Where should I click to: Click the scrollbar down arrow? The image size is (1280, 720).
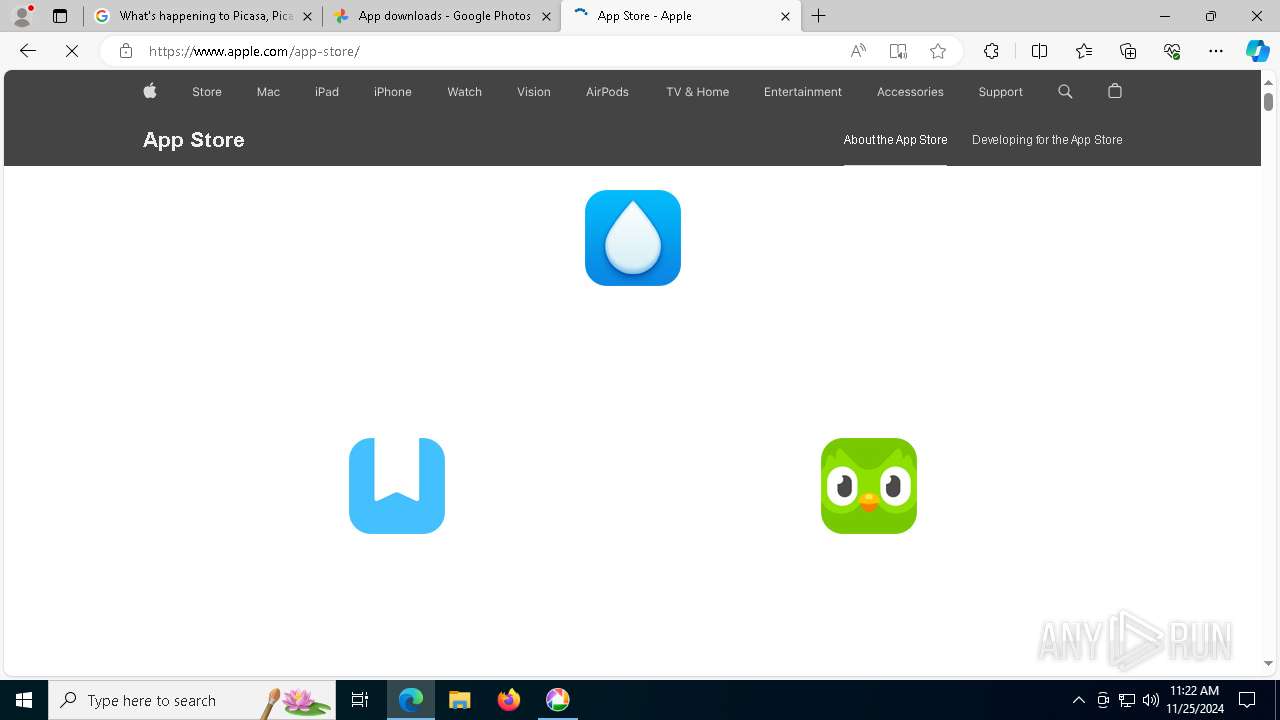[x=1268, y=663]
